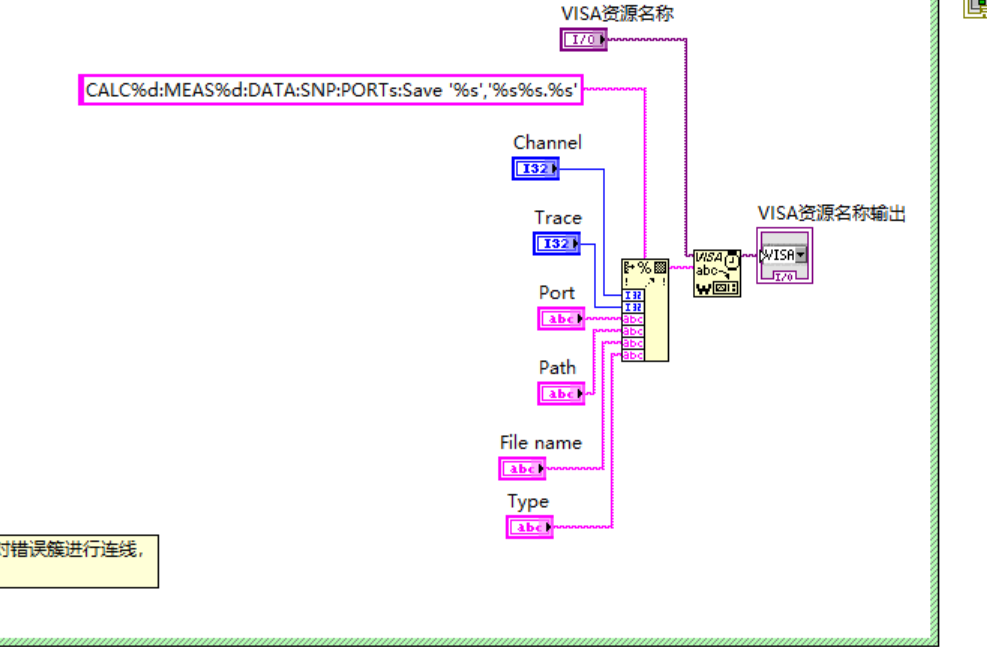Click the Trace label text
Screen dimensions: 987x647
(557, 218)
